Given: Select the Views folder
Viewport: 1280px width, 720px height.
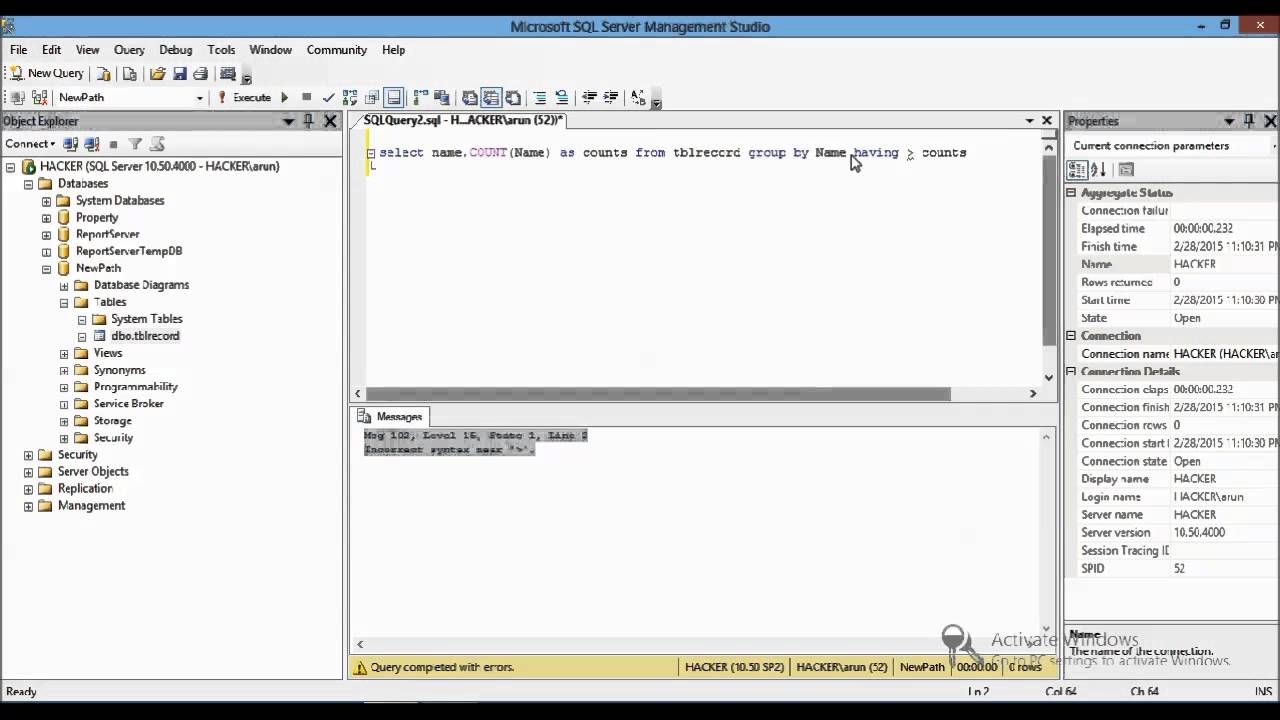Looking at the screenshot, I should [108, 353].
